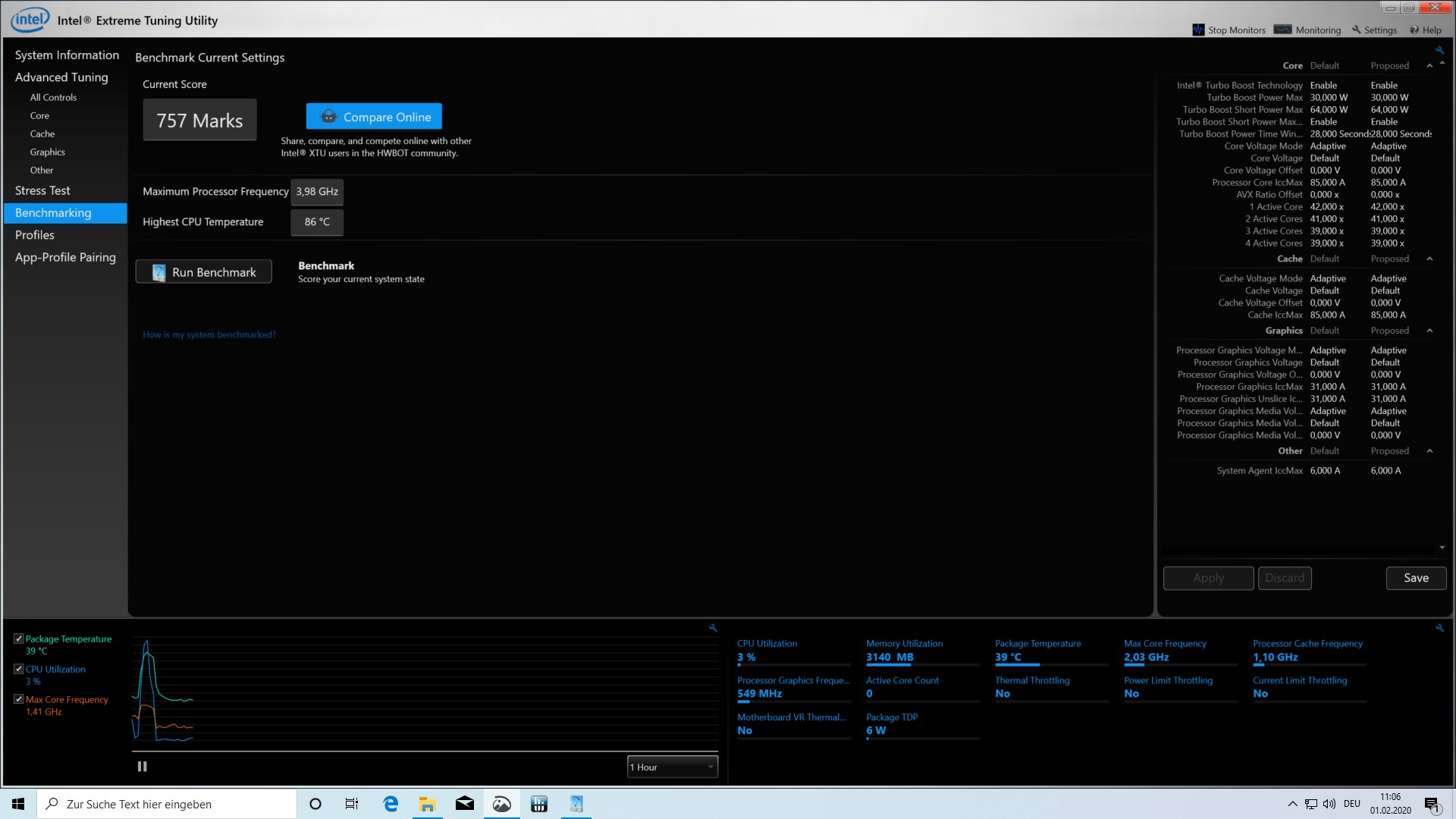Open Settings wrench icon in header
Viewport: 1456px width, 819px height.
tap(1357, 30)
